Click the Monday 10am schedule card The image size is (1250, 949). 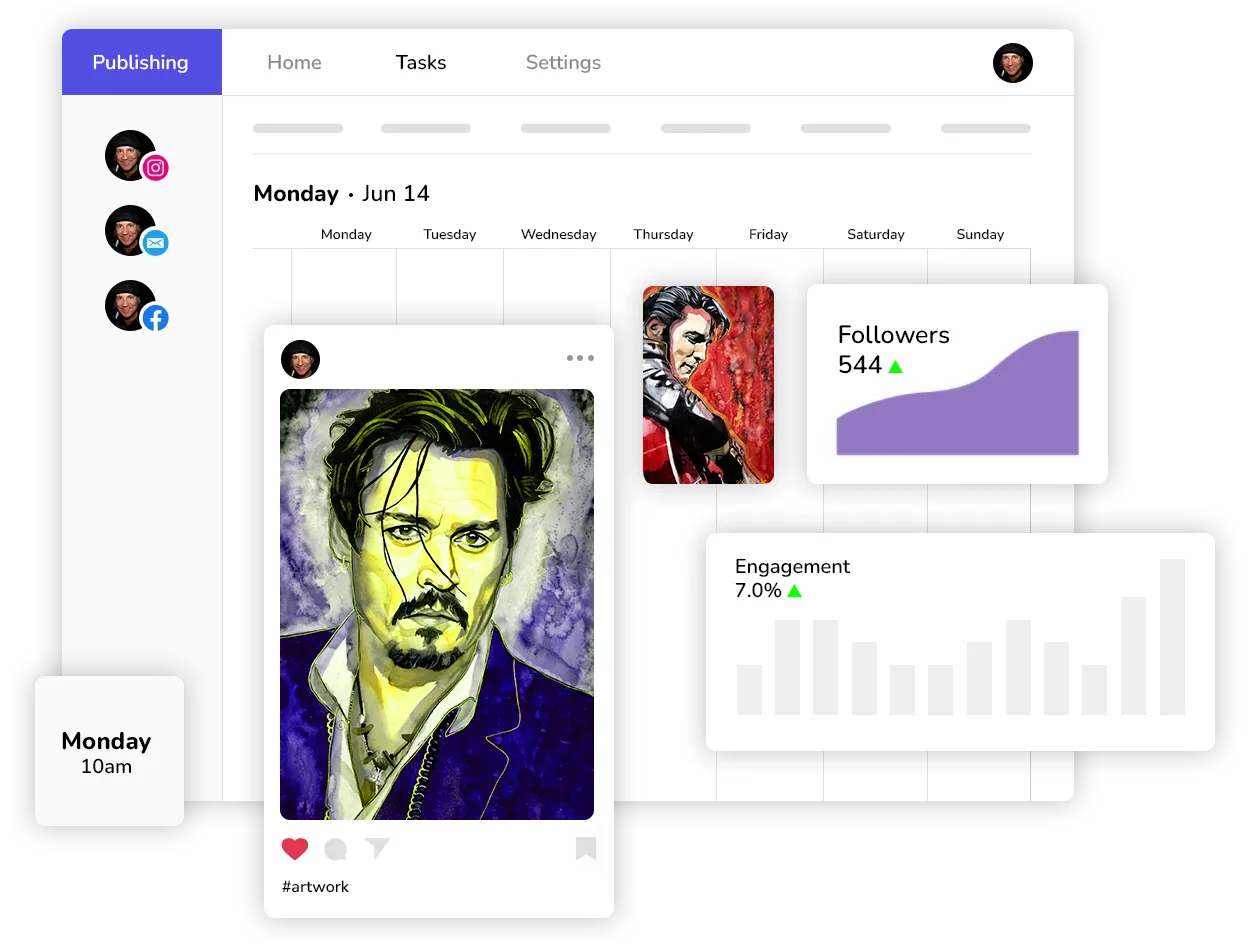click(x=109, y=751)
